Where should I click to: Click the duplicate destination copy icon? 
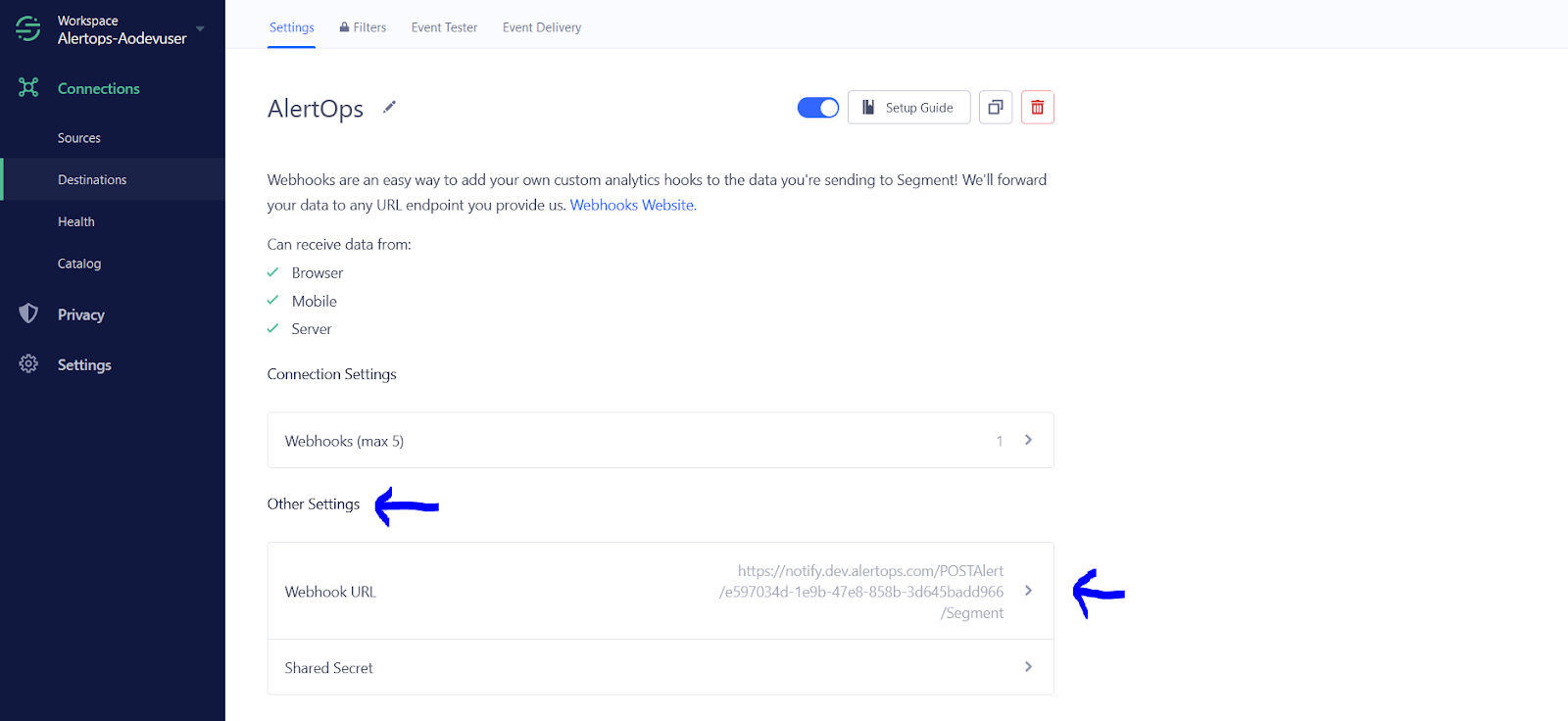[995, 108]
